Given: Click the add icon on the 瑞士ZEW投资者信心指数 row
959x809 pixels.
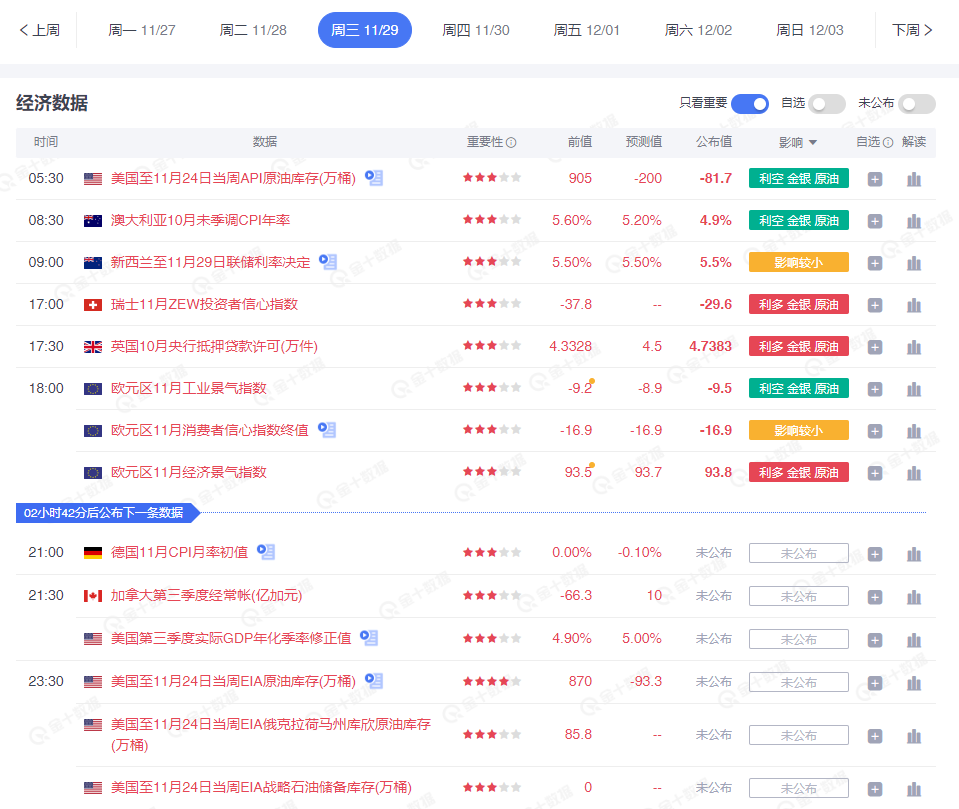Looking at the screenshot, I should click(x=874, y=303).
